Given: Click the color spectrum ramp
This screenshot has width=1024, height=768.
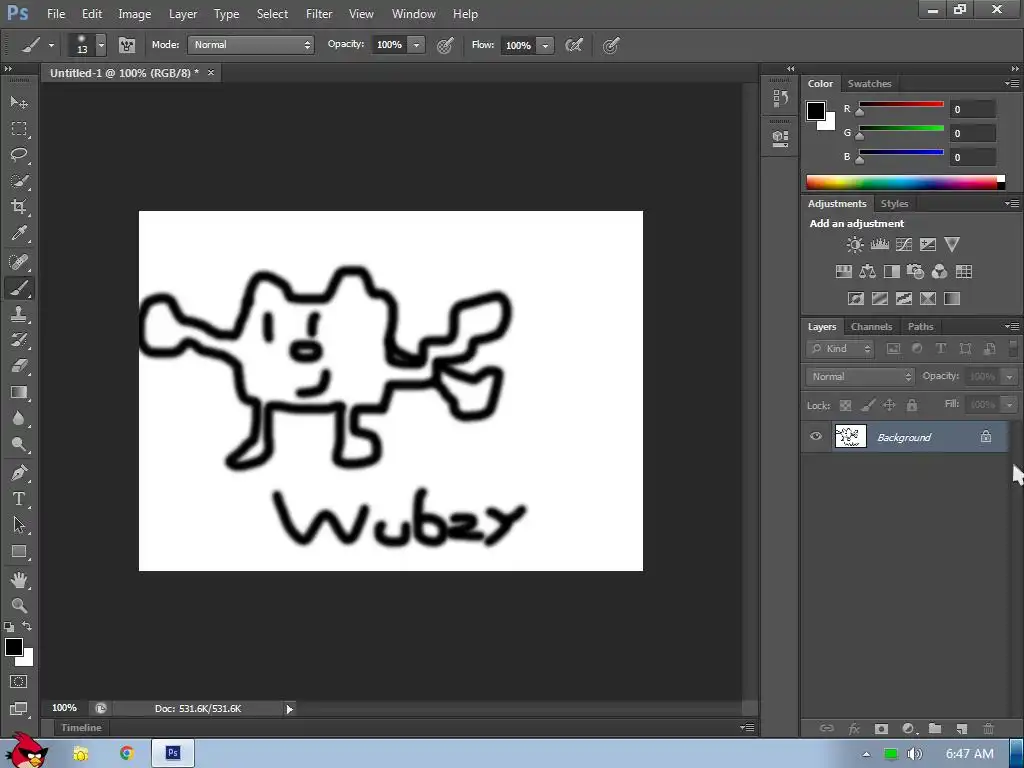Looking at the screenshot, I should pos(905,182).
